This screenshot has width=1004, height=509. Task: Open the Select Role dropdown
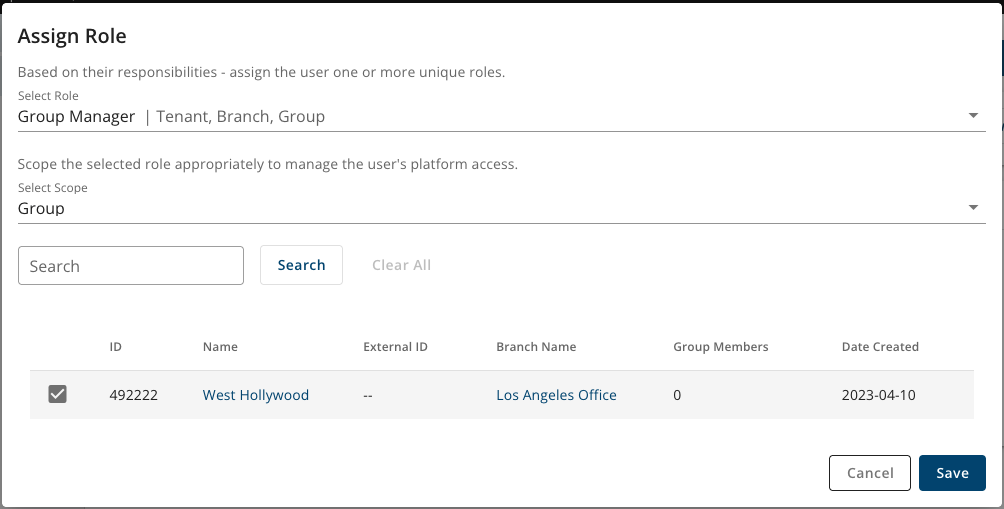pos(501,117)
